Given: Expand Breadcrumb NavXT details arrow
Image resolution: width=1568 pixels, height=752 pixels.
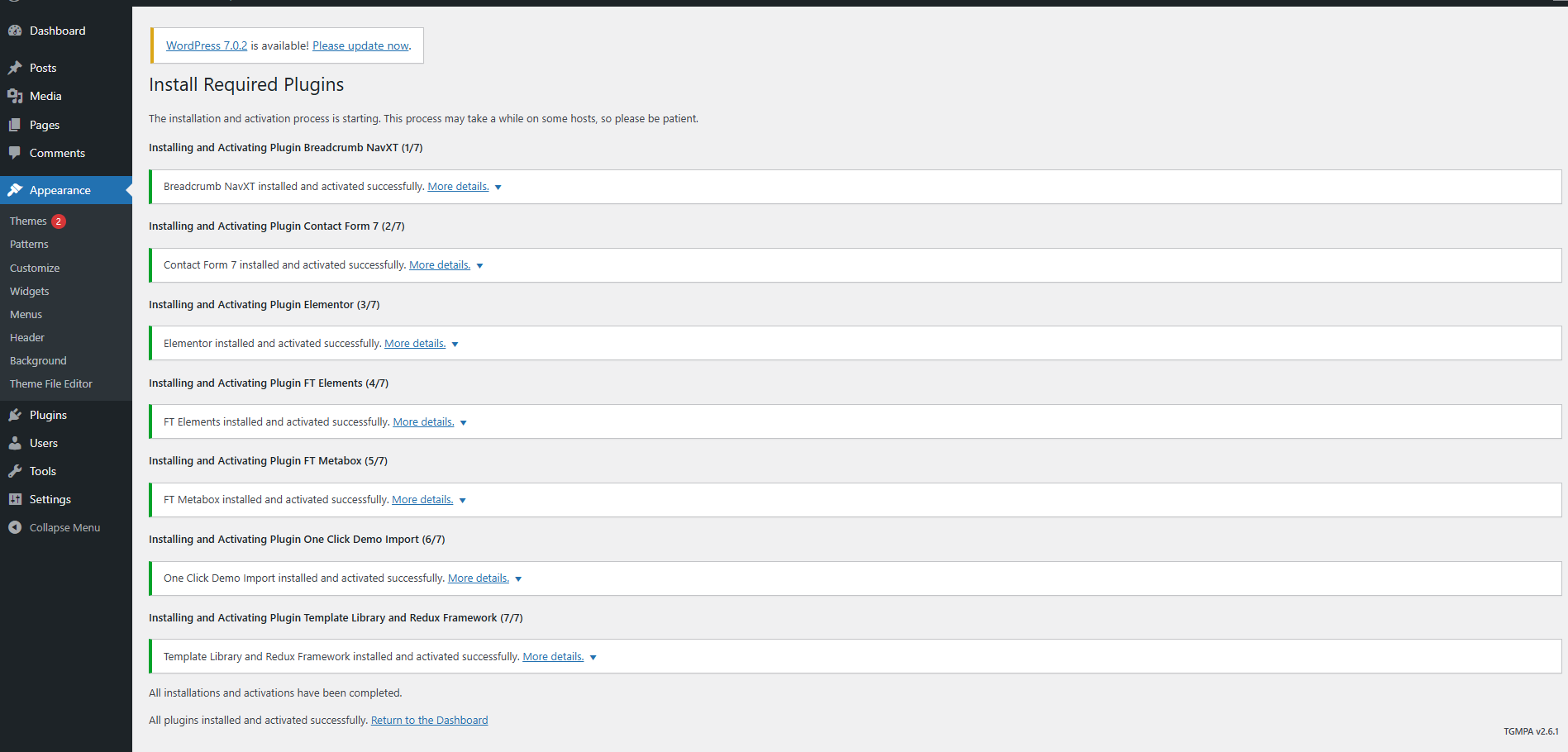Looking at the screenshot, I should pyautogui.click(x=498, y=188).
